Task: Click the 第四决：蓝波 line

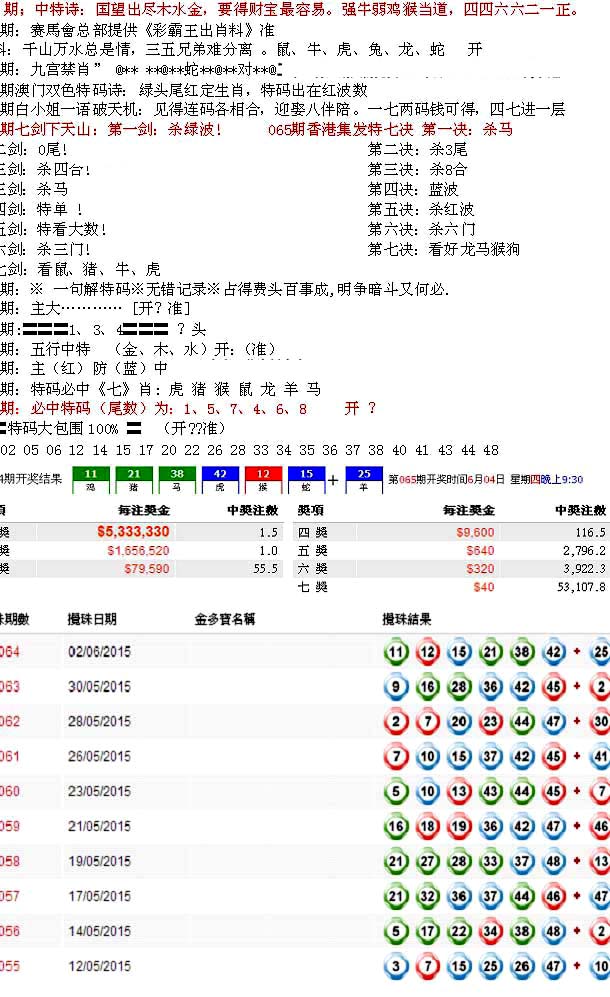Action: click(x=413, y=189)
